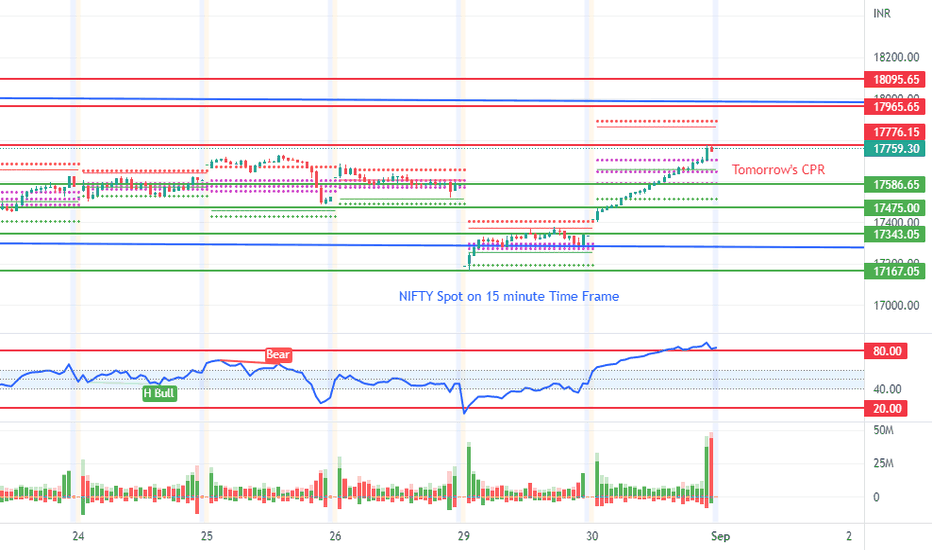
Task: Click date 30 on the time axis
Action: click(x=592, y=536)
